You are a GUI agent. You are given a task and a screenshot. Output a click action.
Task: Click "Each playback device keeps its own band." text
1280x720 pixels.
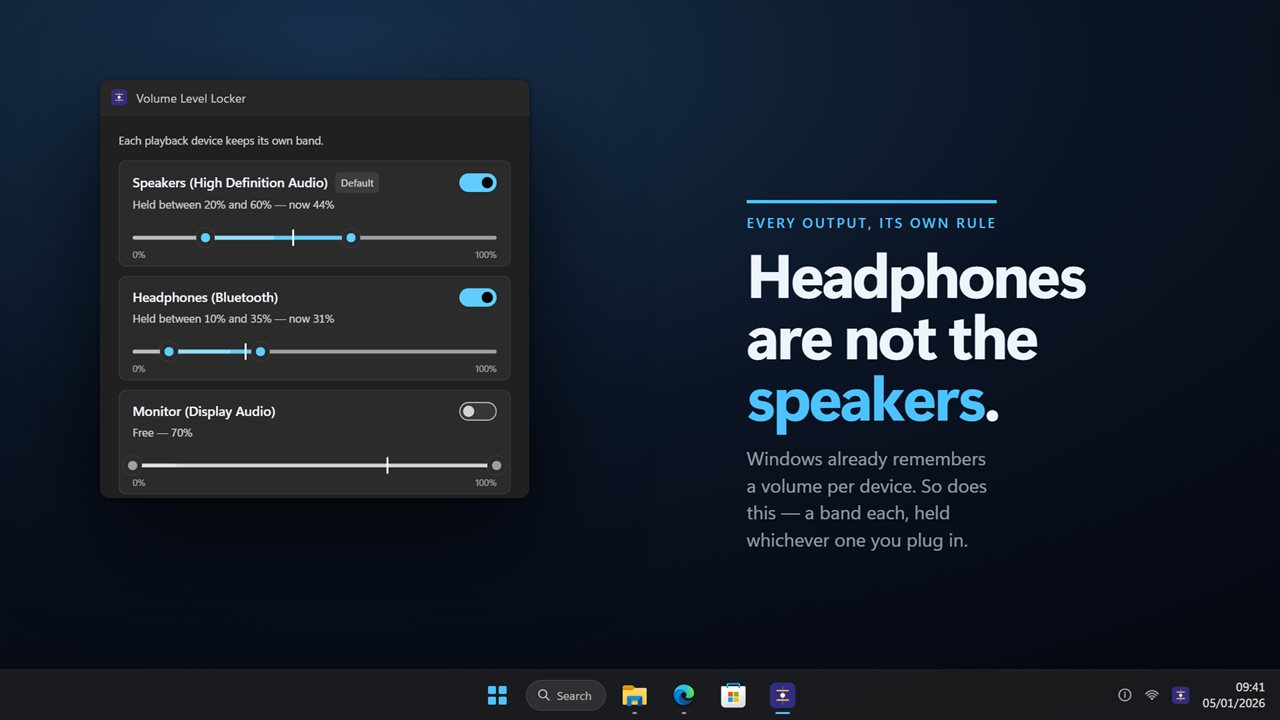click(221, 141)
